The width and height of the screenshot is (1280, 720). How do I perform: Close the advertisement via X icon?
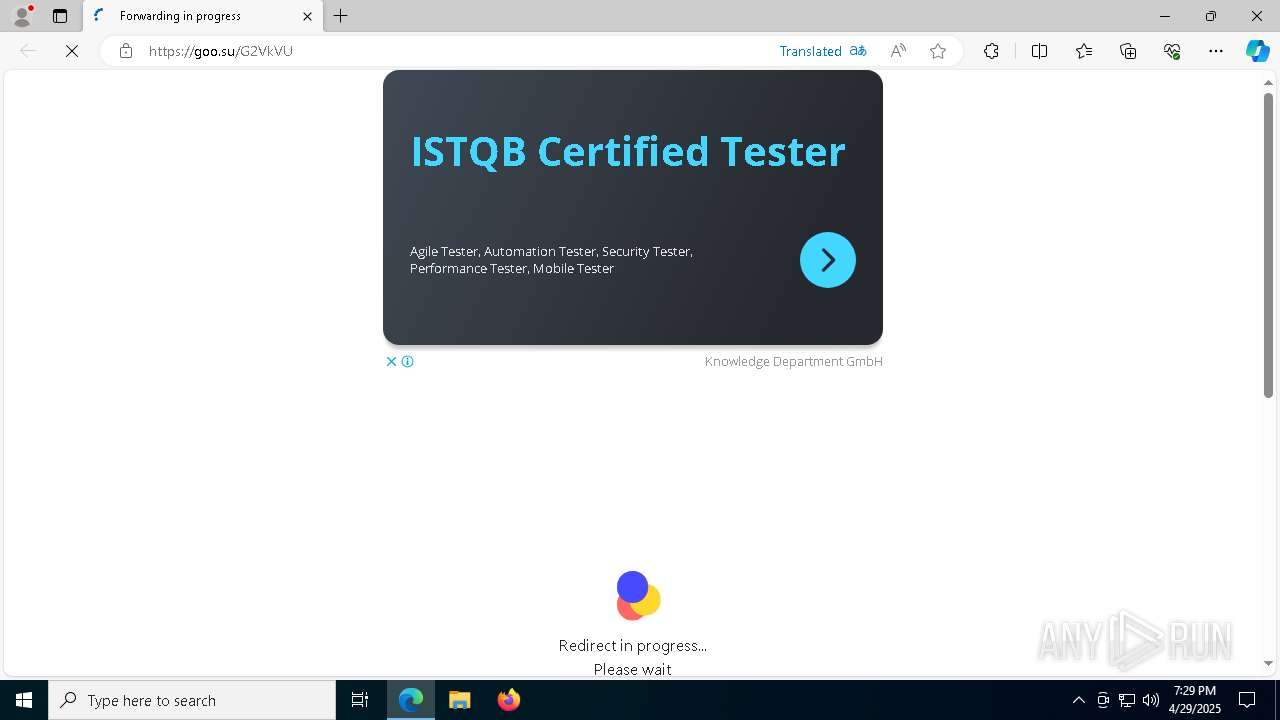click(x=392, y=362)
